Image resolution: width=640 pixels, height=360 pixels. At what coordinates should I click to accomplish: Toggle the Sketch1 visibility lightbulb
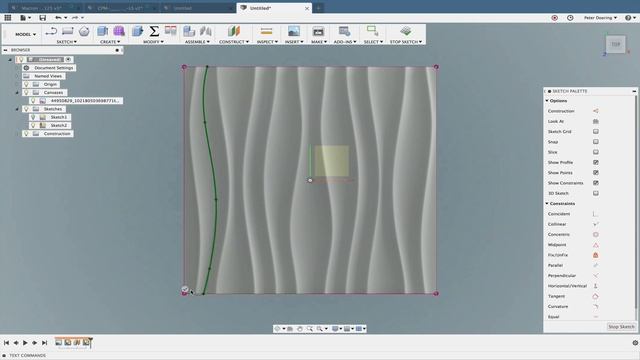point(33,117)
